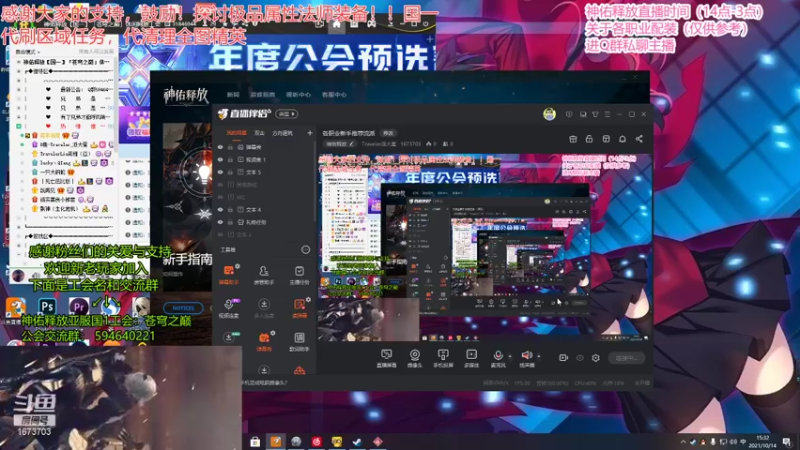Viewport: 800px width, 450px height.
Task: Open the pill dropdown next to 直播伴侣 logo
Action: 287,114
